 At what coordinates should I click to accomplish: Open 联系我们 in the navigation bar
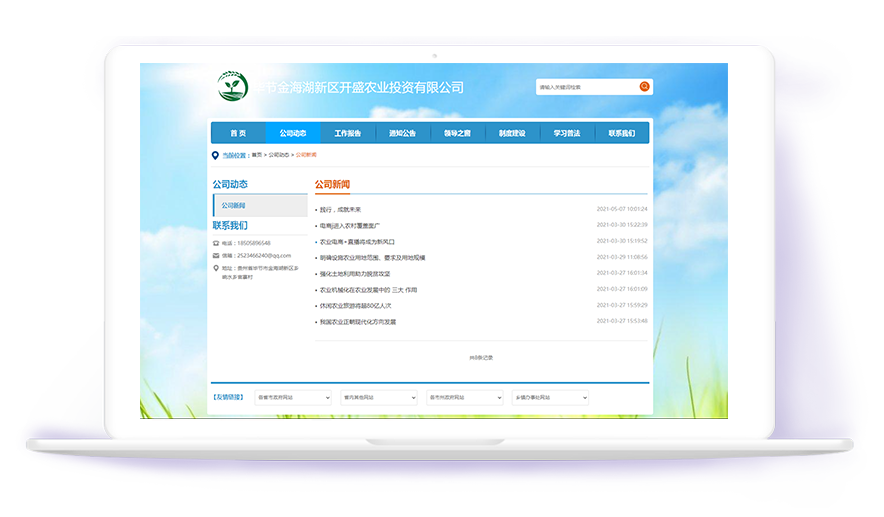[x=621, y=133]
